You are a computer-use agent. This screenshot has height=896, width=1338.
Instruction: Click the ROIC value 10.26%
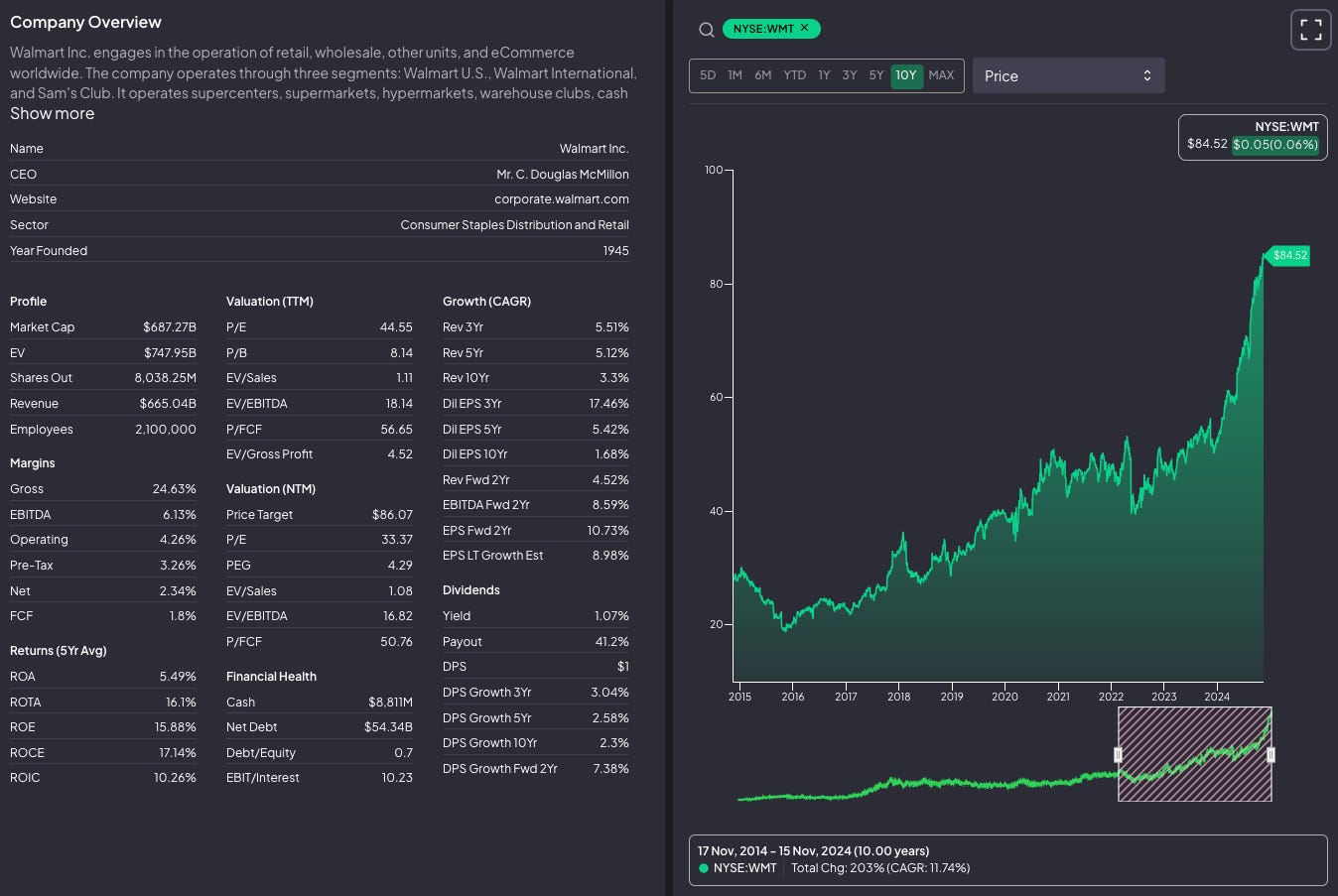175,778
